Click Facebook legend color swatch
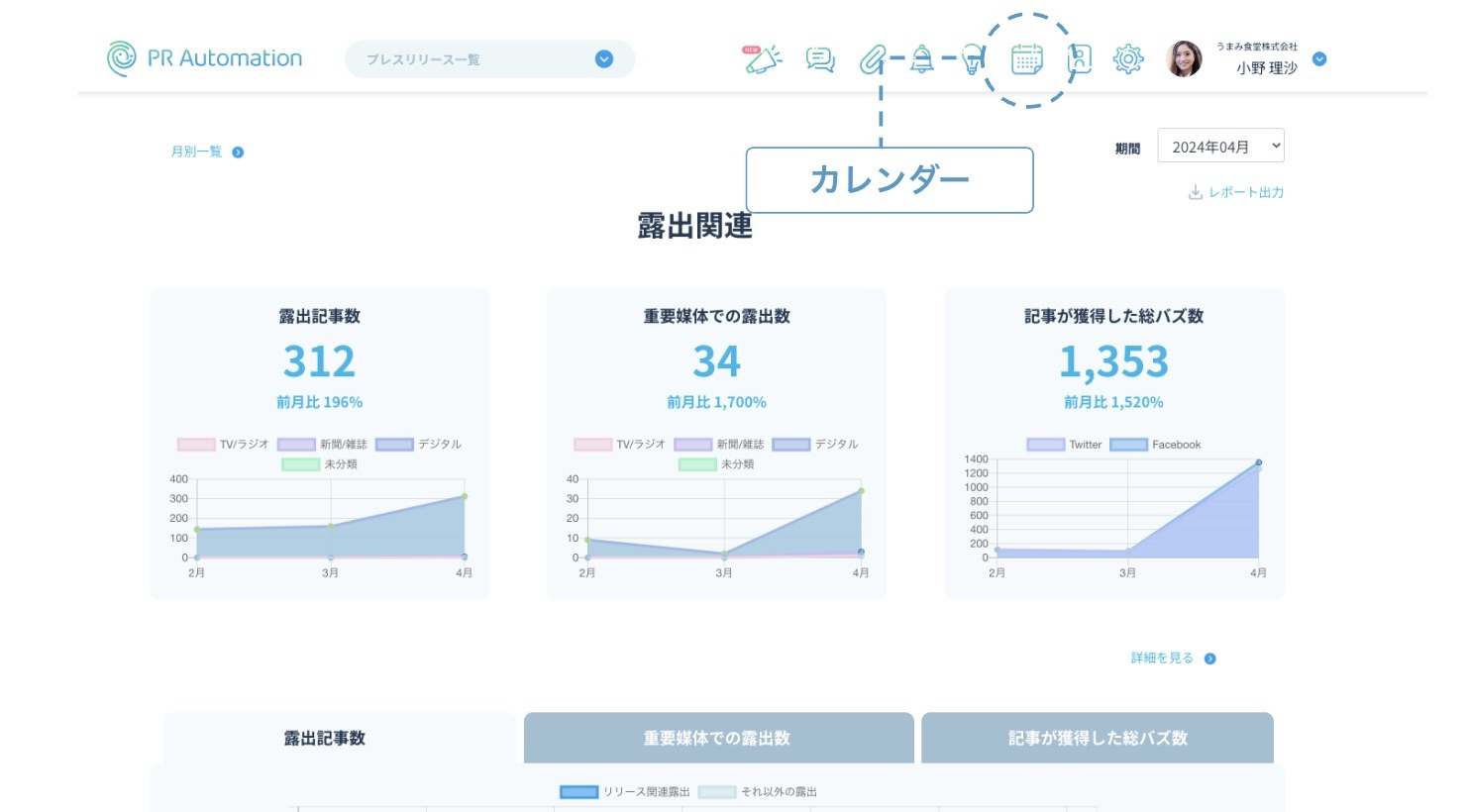The width and height of the screenshot is (1470, 812). (1128, 445)
